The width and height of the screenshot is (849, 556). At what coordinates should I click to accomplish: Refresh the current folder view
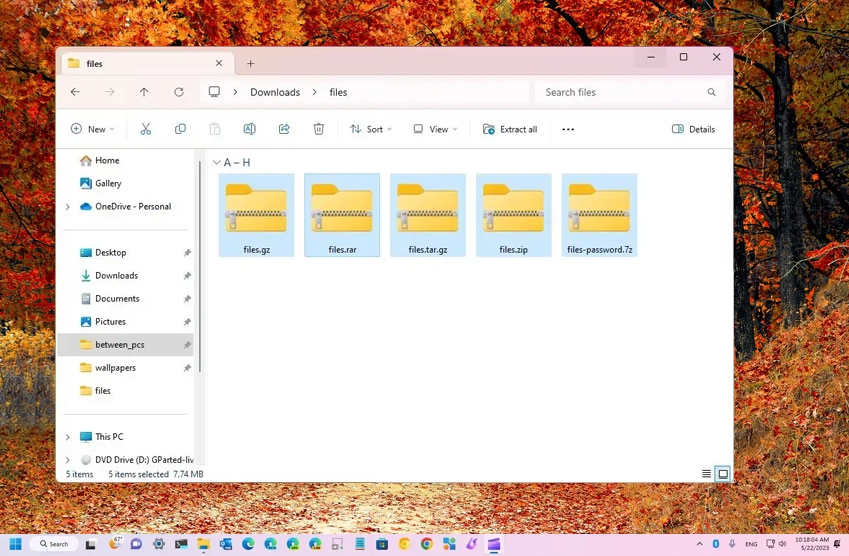tap(179, 92)
